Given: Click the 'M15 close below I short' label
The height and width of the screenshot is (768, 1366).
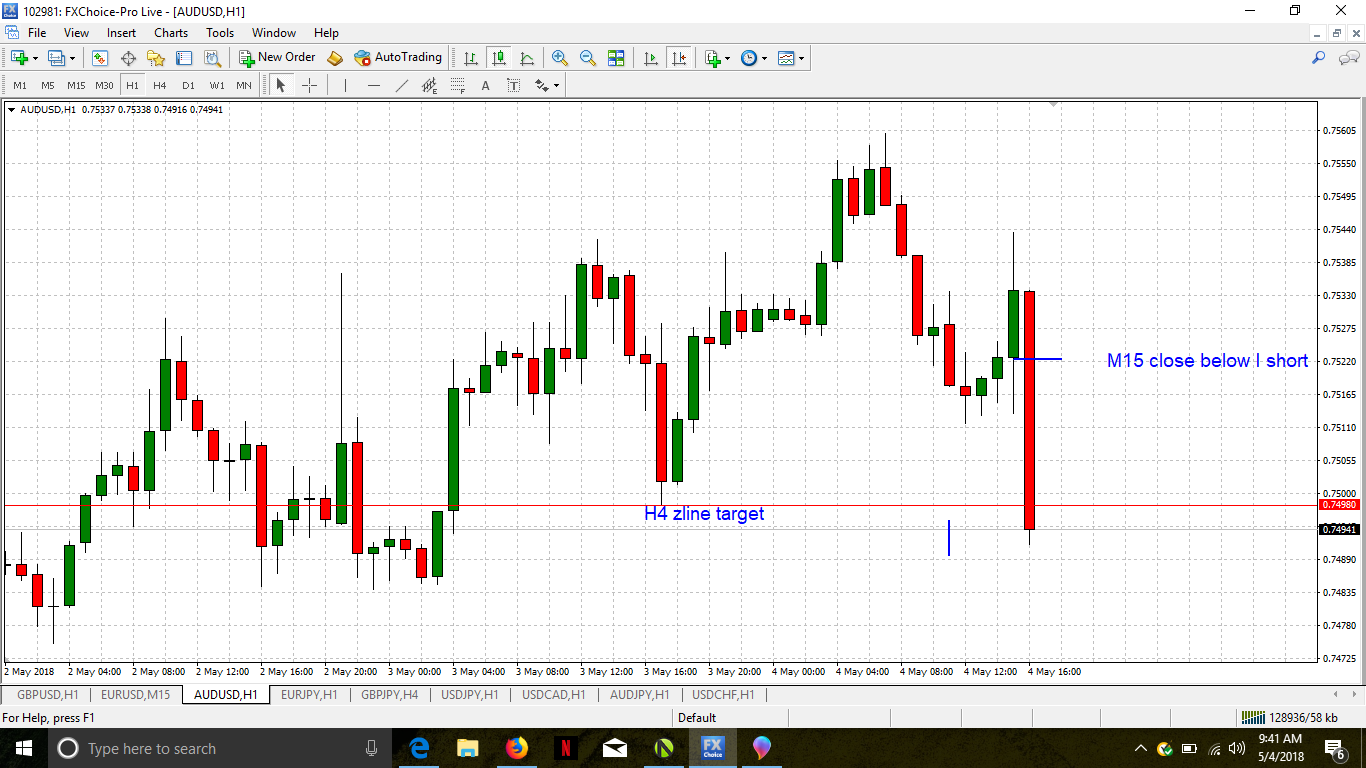Looking at the screenshot, I should [x=1207, y=361].
